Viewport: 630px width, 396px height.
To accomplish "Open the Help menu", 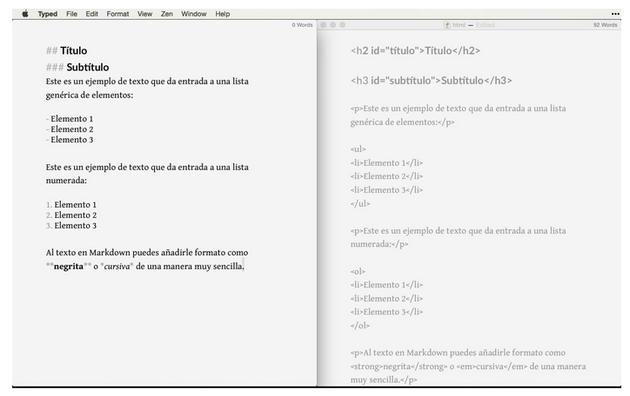I will coord(222,14).
